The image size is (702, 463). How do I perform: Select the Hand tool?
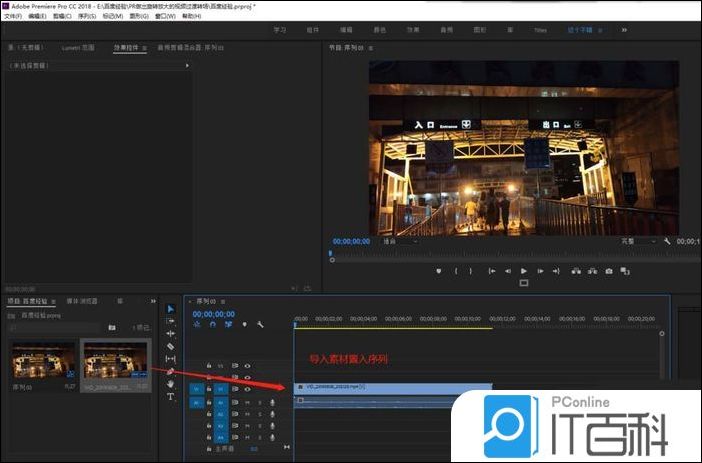(170, 384)
